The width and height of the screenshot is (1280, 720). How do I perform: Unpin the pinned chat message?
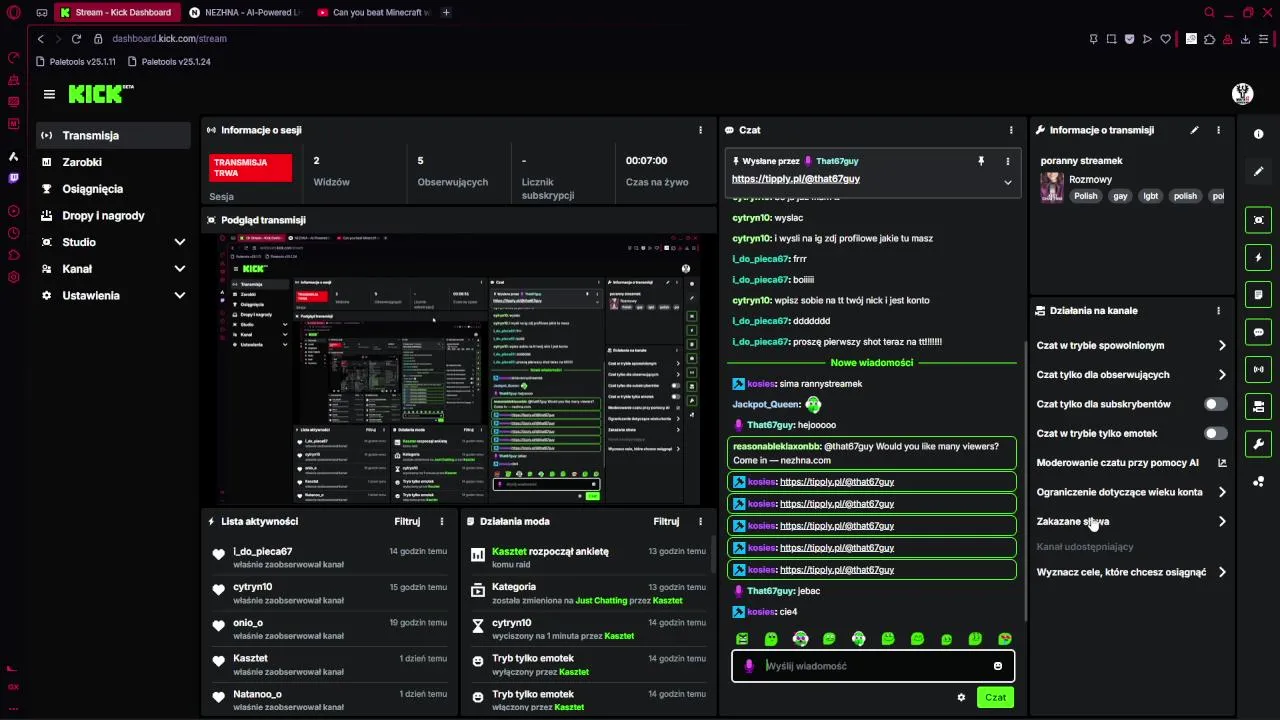pos(981,161)
